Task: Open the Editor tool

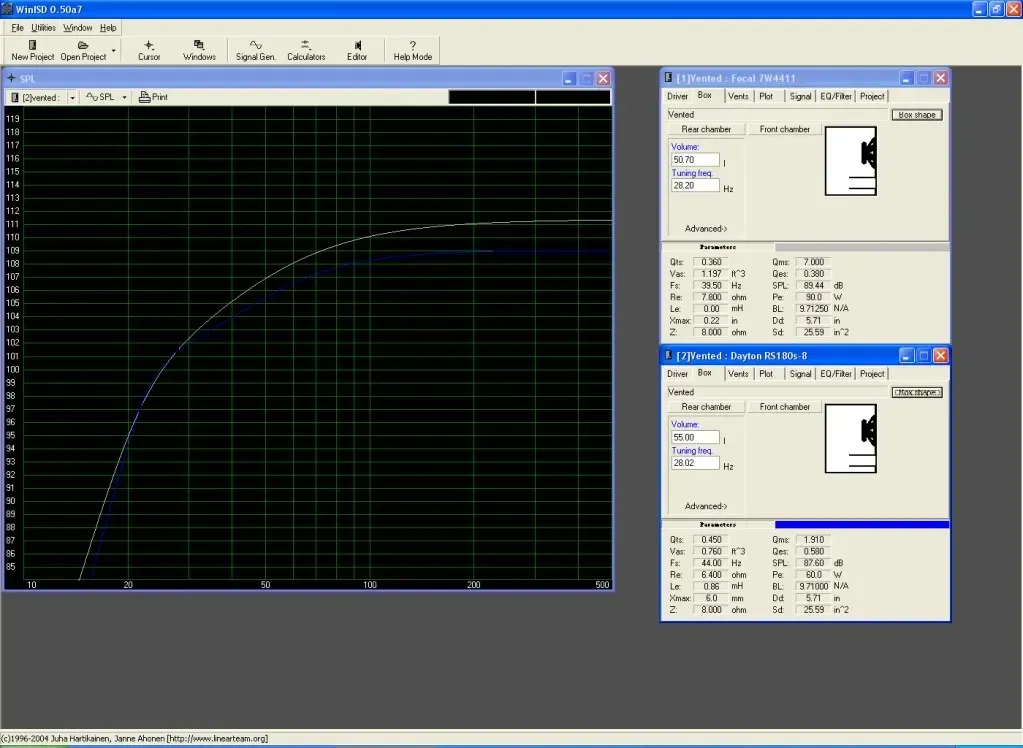Action: [357, 50]
